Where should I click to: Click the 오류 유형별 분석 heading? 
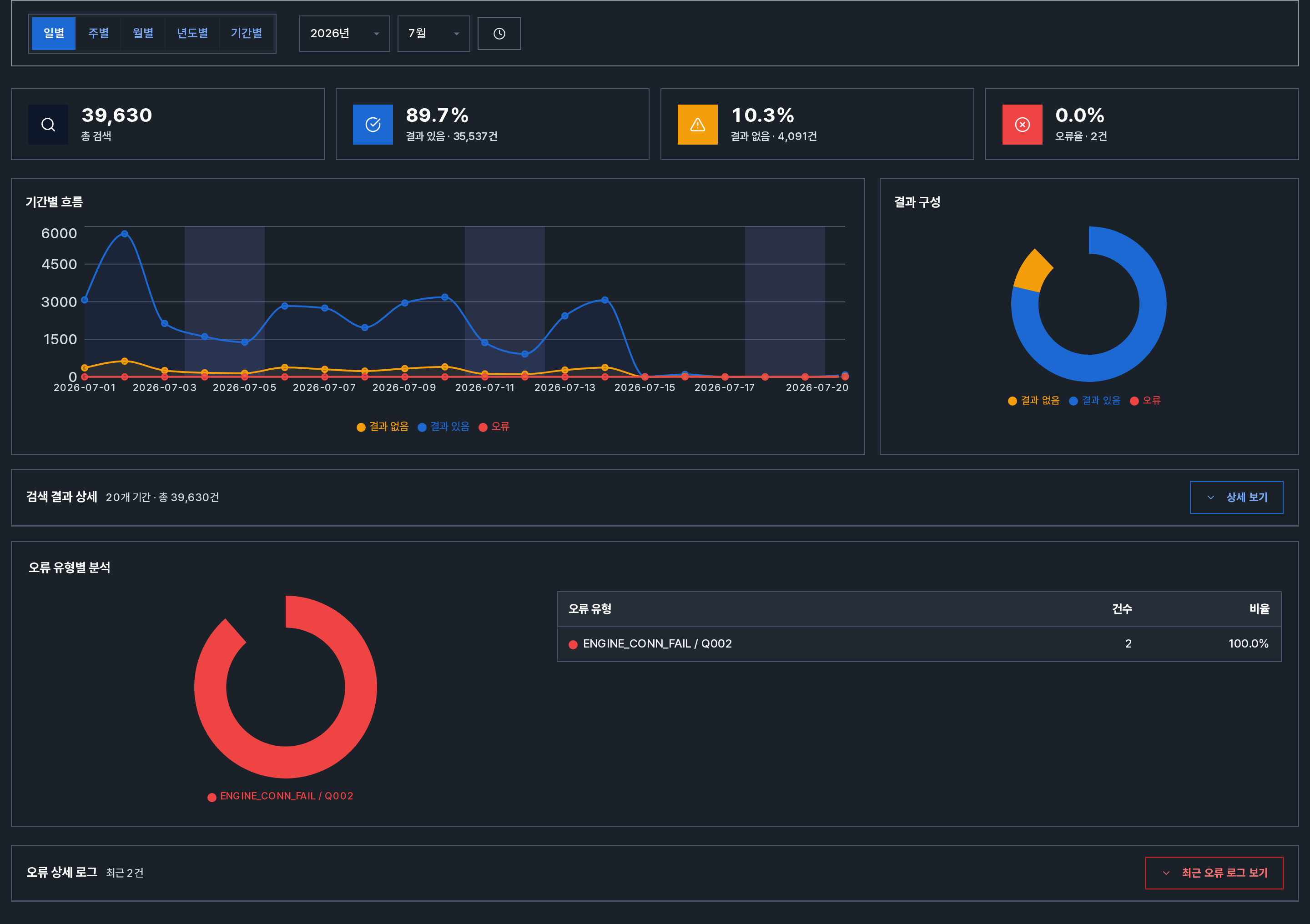pos(70,567)
